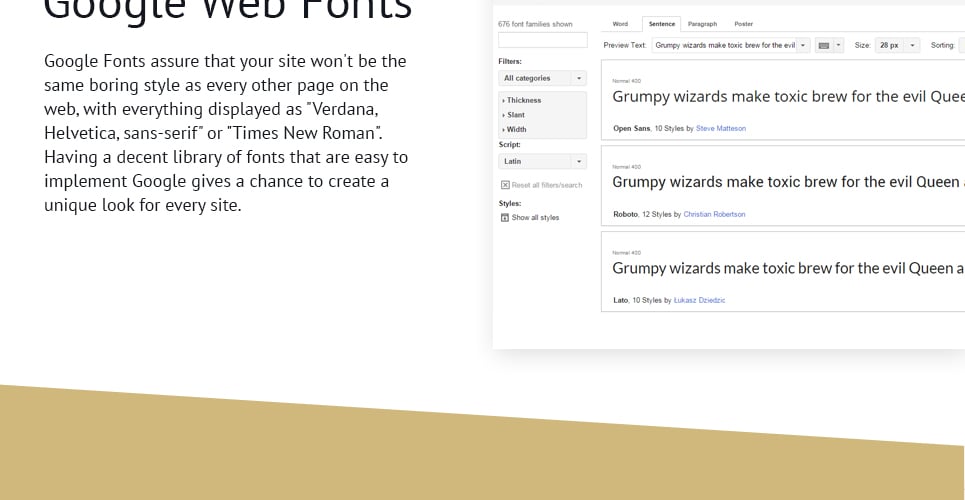Click the Lato font name
This screenshot has height=500, width=965.
click(620, 300)
